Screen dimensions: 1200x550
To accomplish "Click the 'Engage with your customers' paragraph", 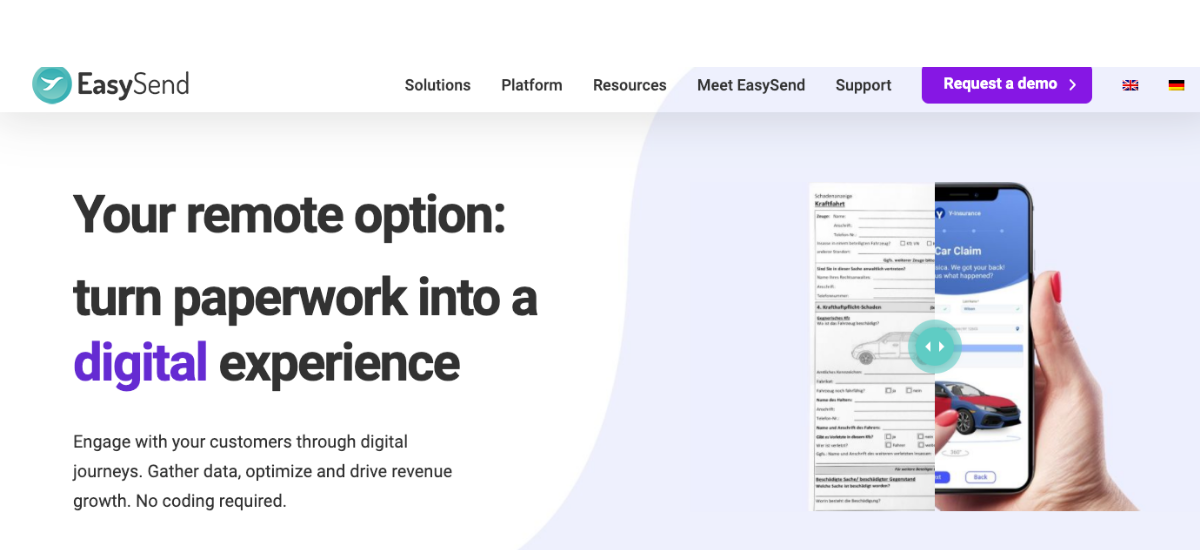I will pos(263,471).
